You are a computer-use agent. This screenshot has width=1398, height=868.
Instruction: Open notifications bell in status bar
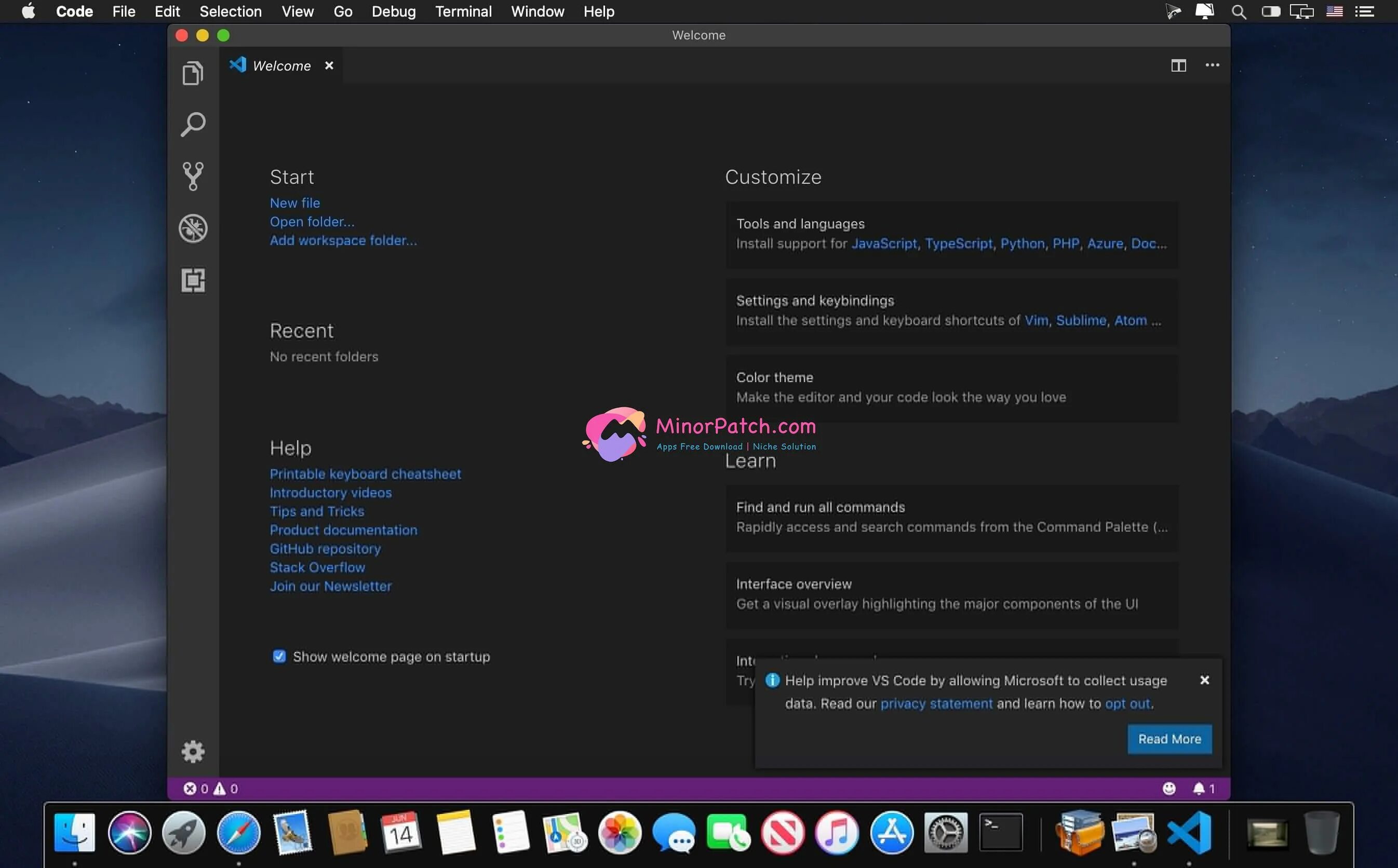click(x=1203, y=788)
